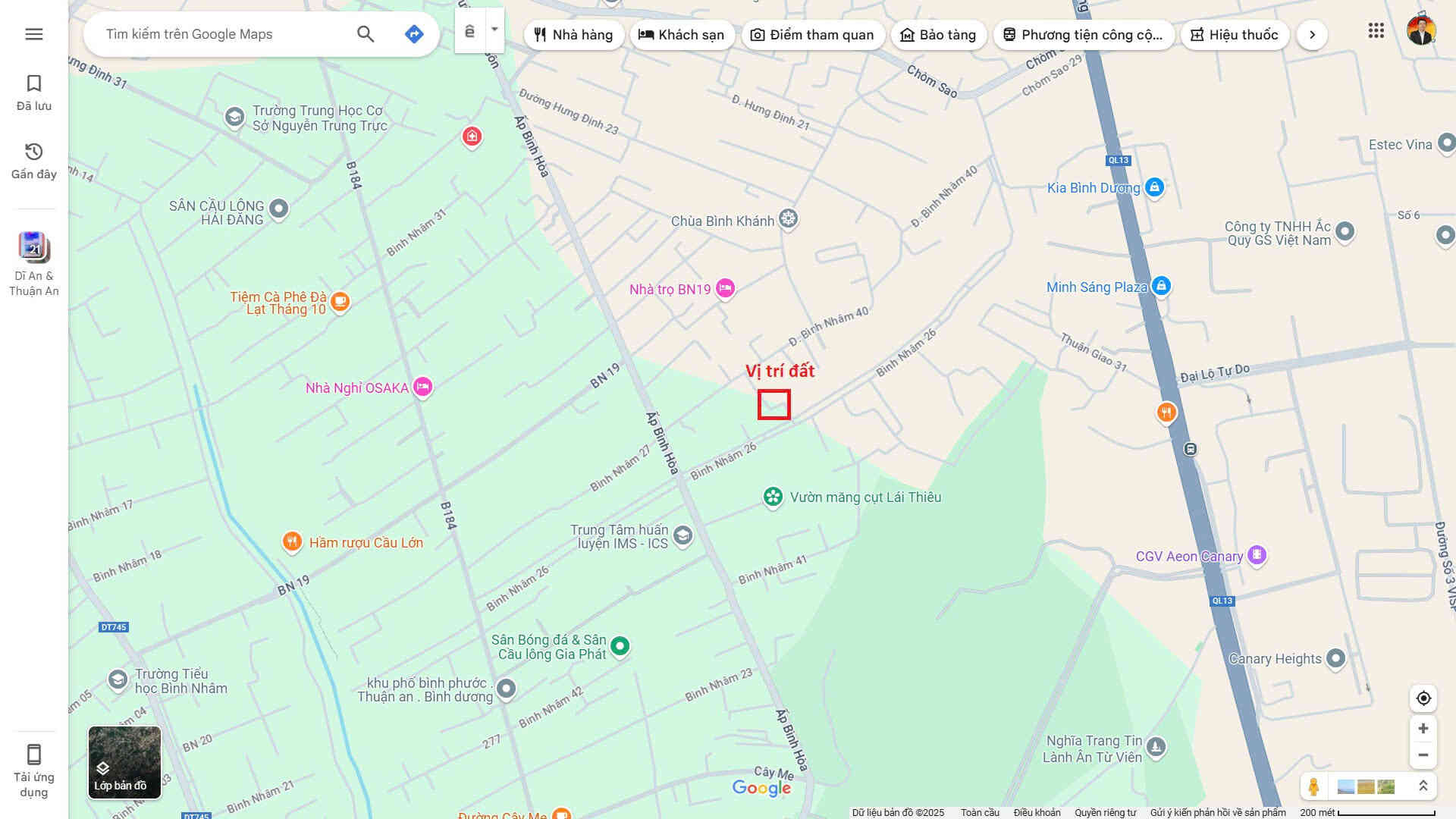Viewport: 1456px width, 819px height.
Task: Click the Điều khoản footer link
Action: pos(1037,812)
